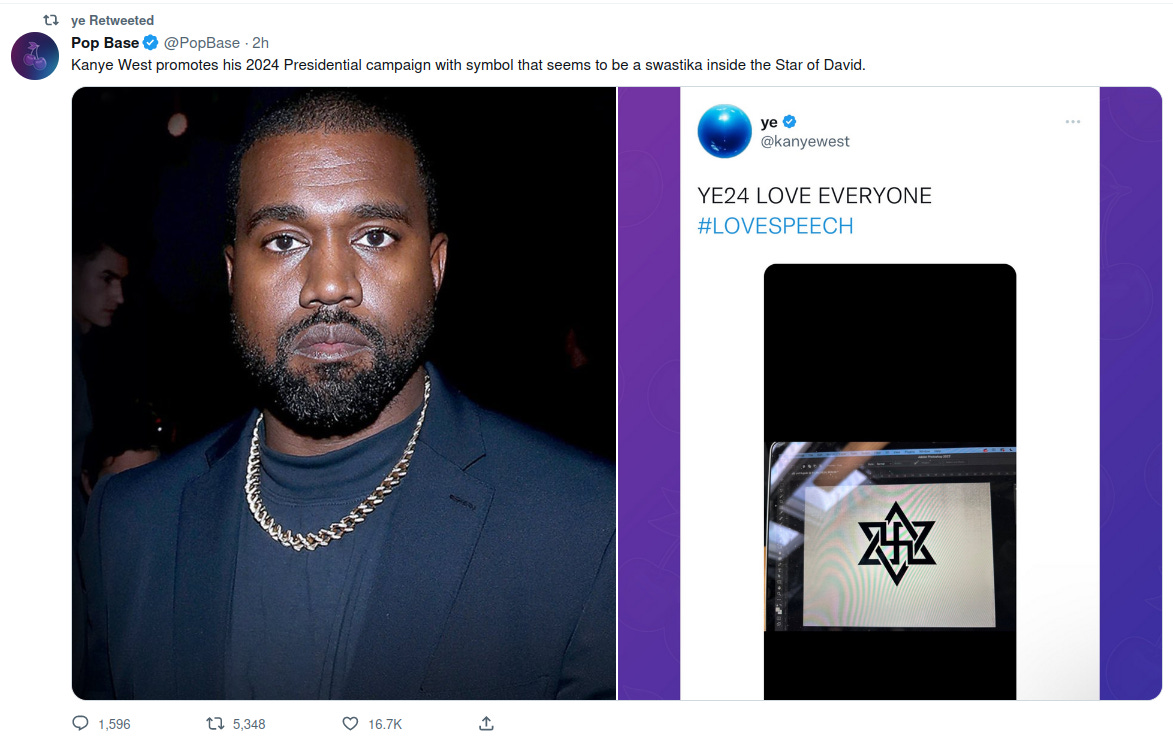The image size is (1173, 743).
Task: Open the right screenshot image on purple background
Action: coord(889,394)
